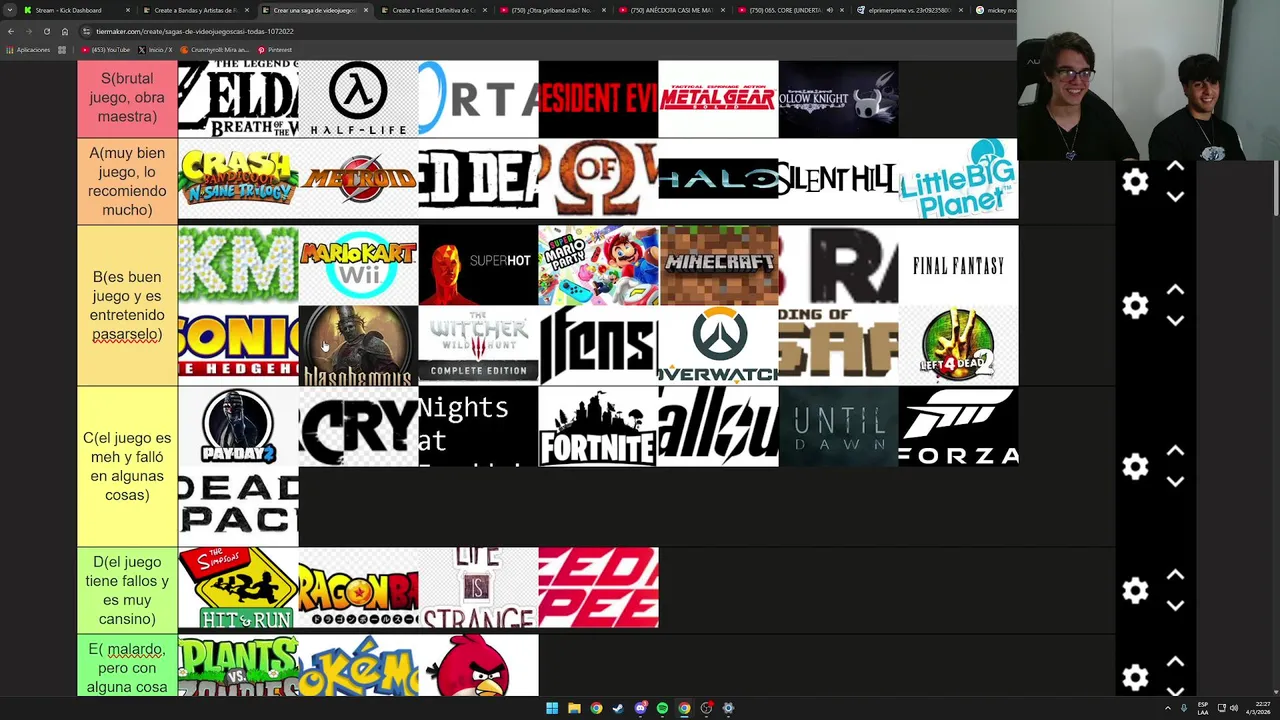Open the Crunchyroll bookmark
The image size is (1280, 720).
coord(215,50)
